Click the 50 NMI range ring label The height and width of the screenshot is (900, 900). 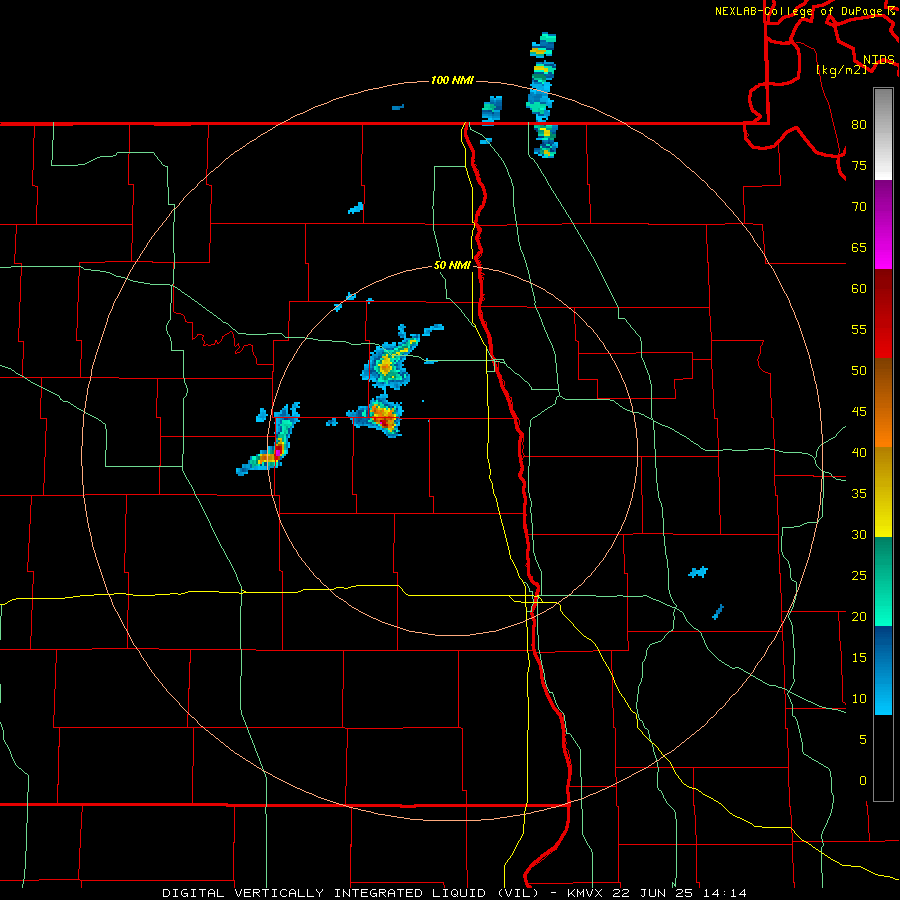(x=452, y=265)
